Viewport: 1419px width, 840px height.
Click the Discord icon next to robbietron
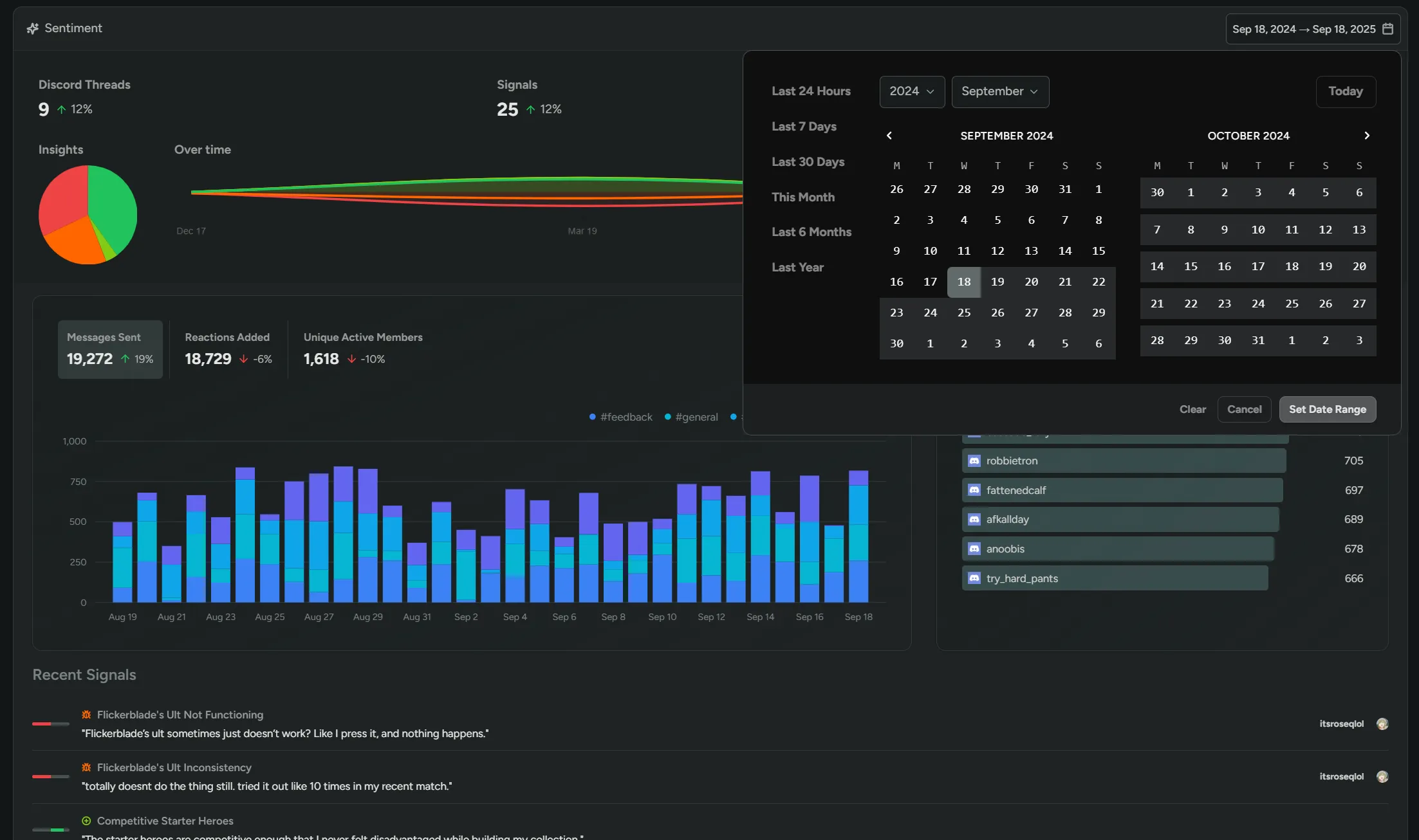973,461
